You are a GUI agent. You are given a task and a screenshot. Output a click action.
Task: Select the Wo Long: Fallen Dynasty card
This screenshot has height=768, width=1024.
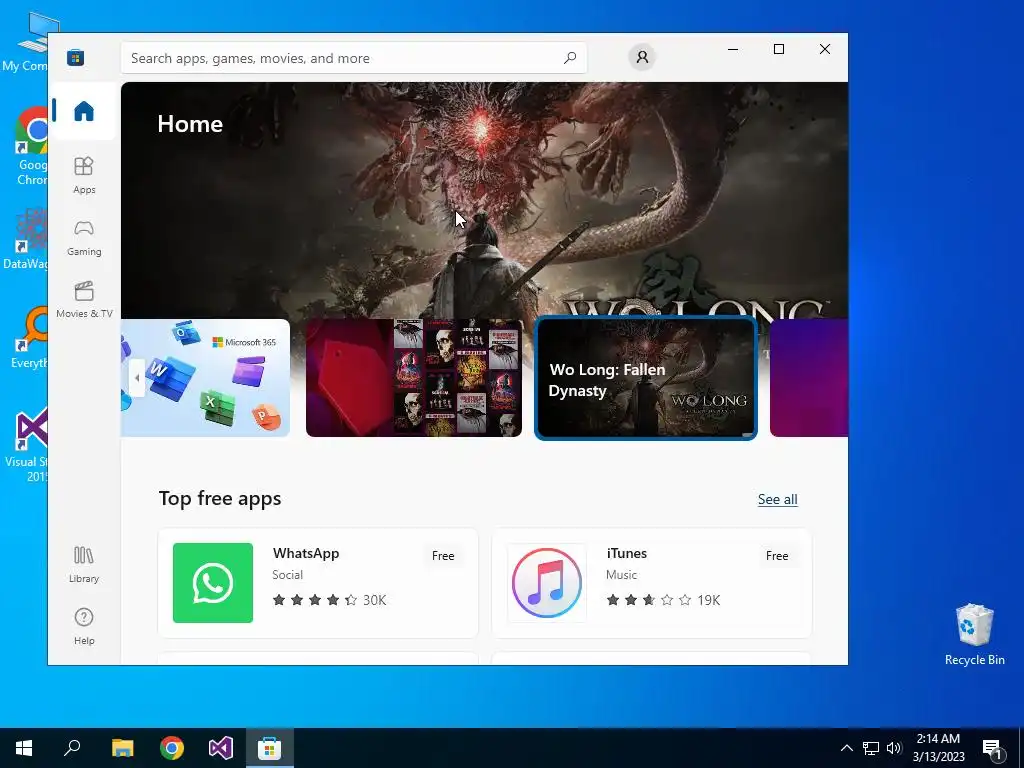[x=646, y=378]
